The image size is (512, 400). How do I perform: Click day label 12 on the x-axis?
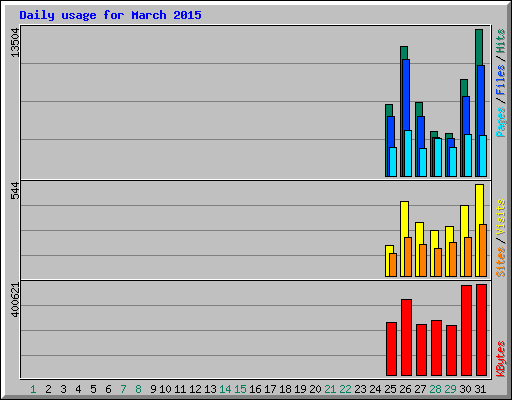195,389
